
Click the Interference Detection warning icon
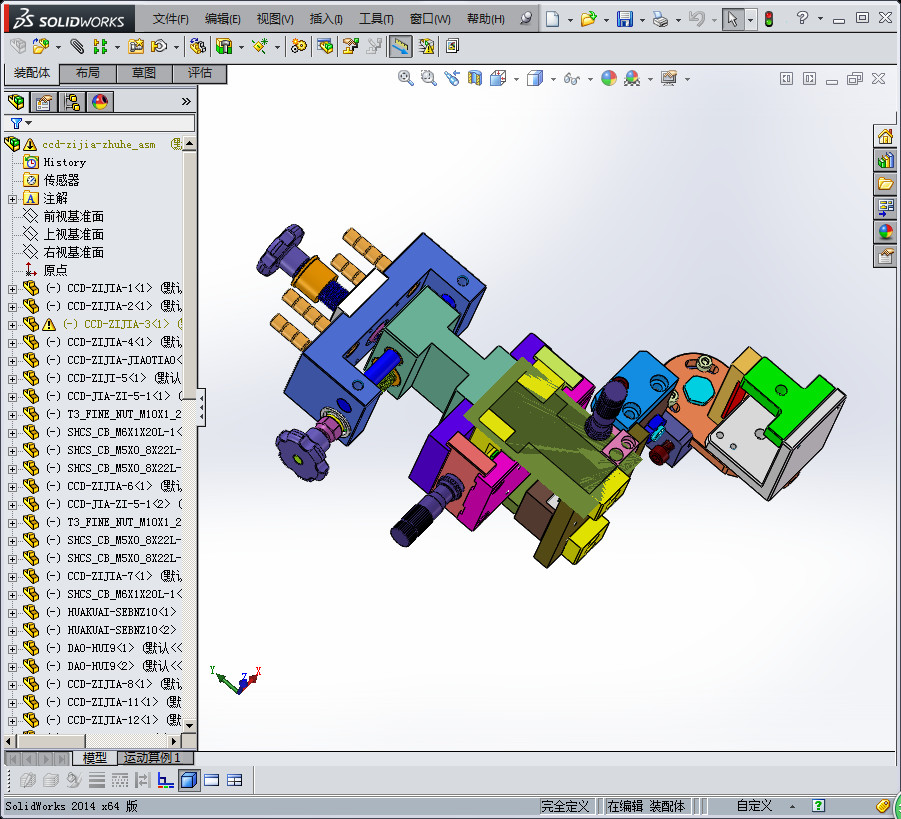tap(426, 46)
